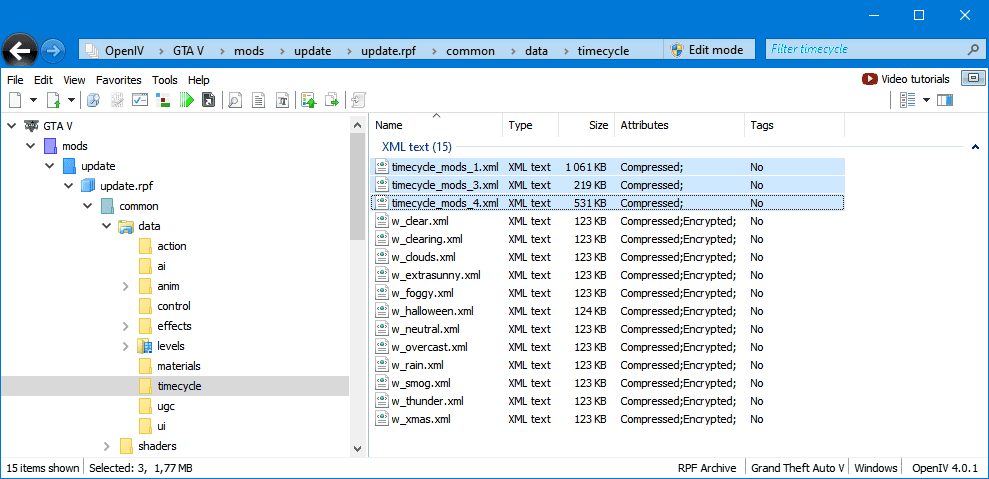The height and width of the screenshot is (479, 989).
Task: Collapse the data folder tree node
Action: click(x=107, y=226)
